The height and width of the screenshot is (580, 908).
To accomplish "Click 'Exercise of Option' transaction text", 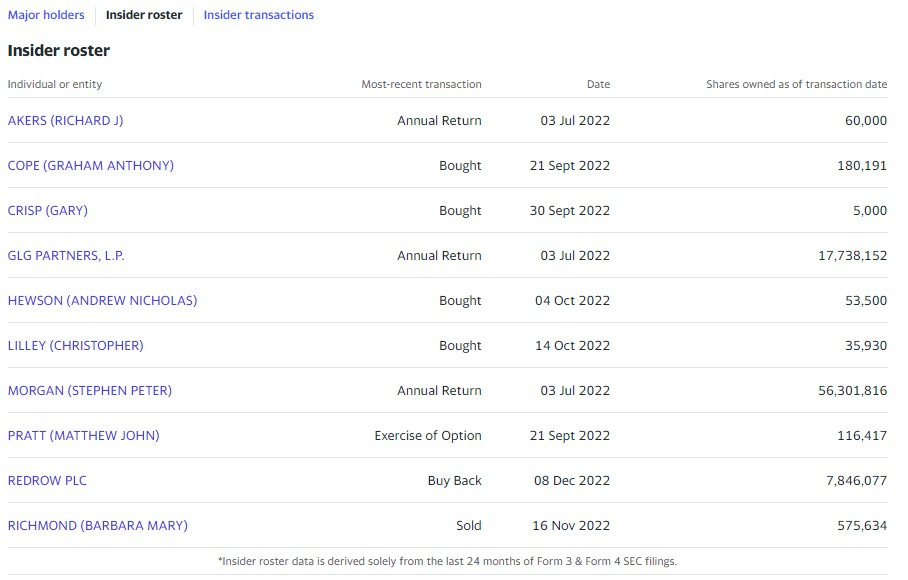I will 428,435.
